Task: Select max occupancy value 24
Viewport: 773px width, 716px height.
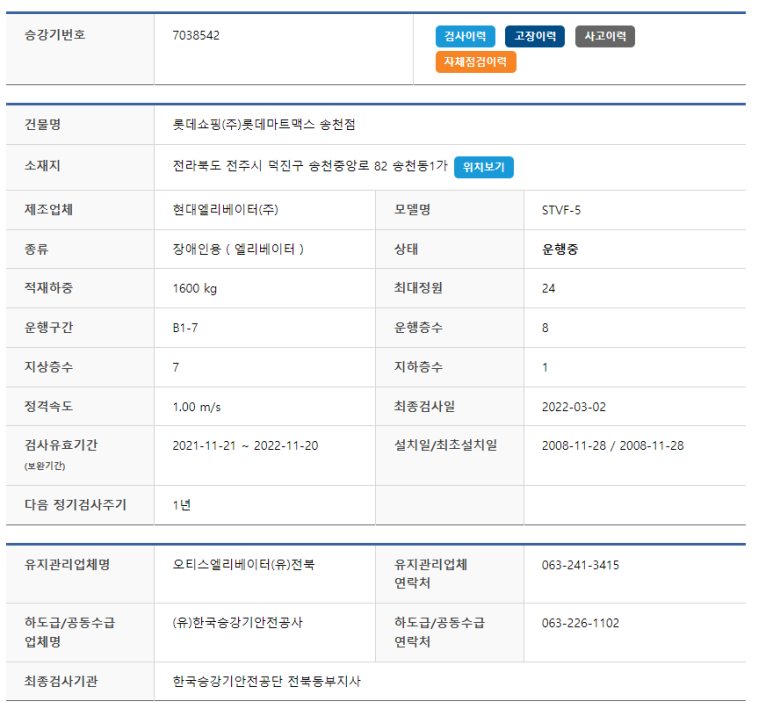Action: pyautogui.click(x=548, y=289)
